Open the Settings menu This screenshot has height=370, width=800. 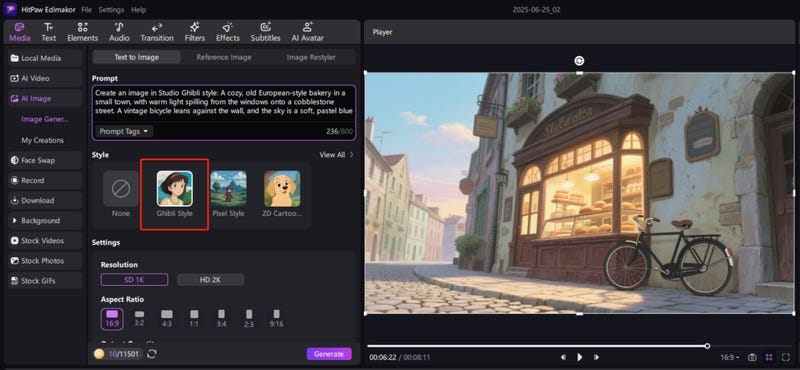(x=111, y=10)
